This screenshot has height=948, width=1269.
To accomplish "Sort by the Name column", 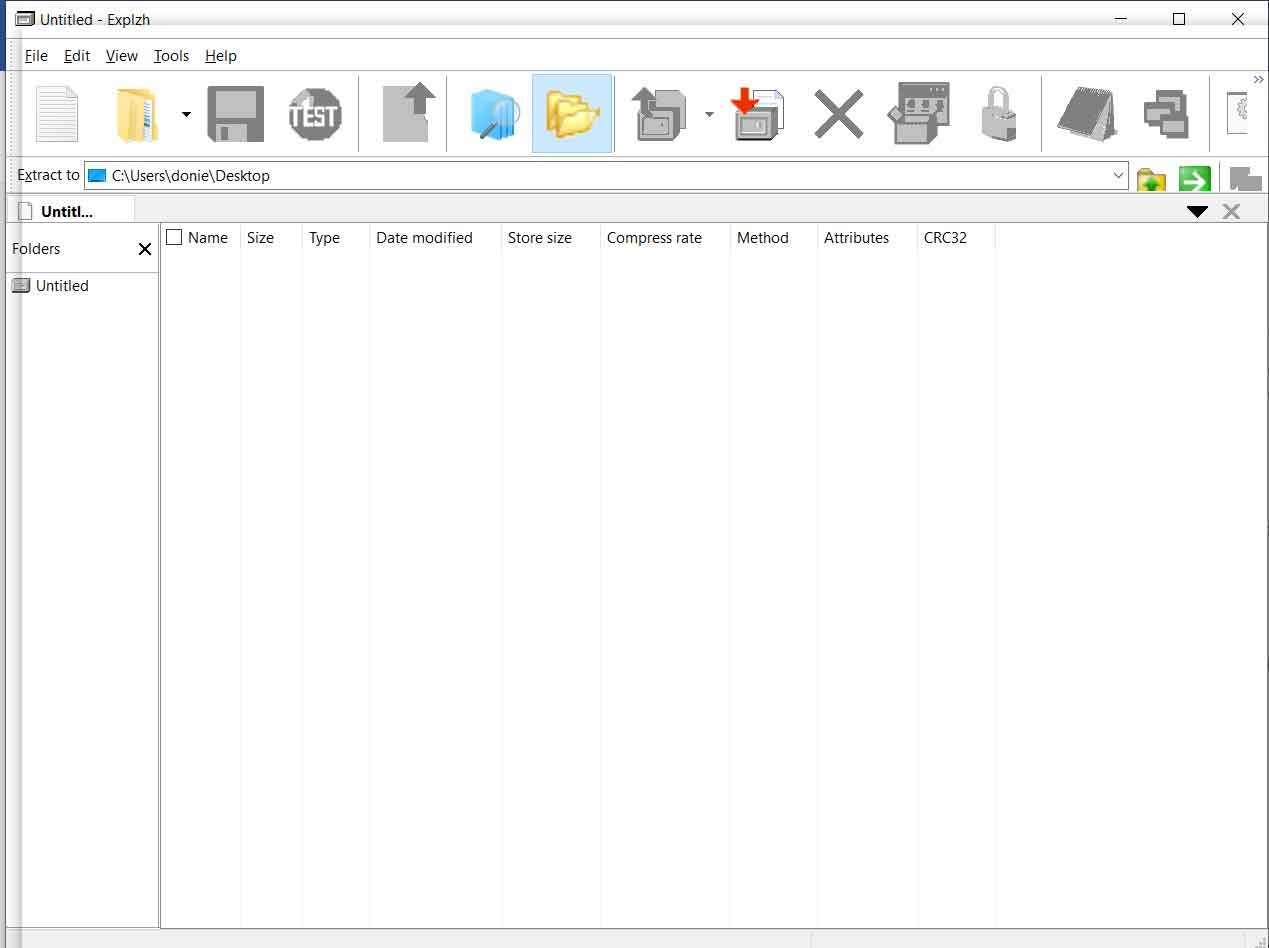I will click(208, 238).
